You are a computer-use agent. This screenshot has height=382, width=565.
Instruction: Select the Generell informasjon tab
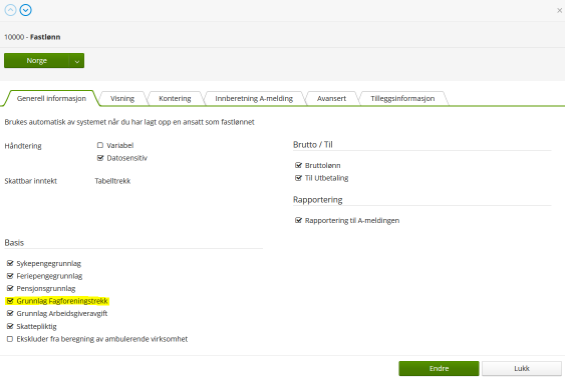click(x=51, y=98)
